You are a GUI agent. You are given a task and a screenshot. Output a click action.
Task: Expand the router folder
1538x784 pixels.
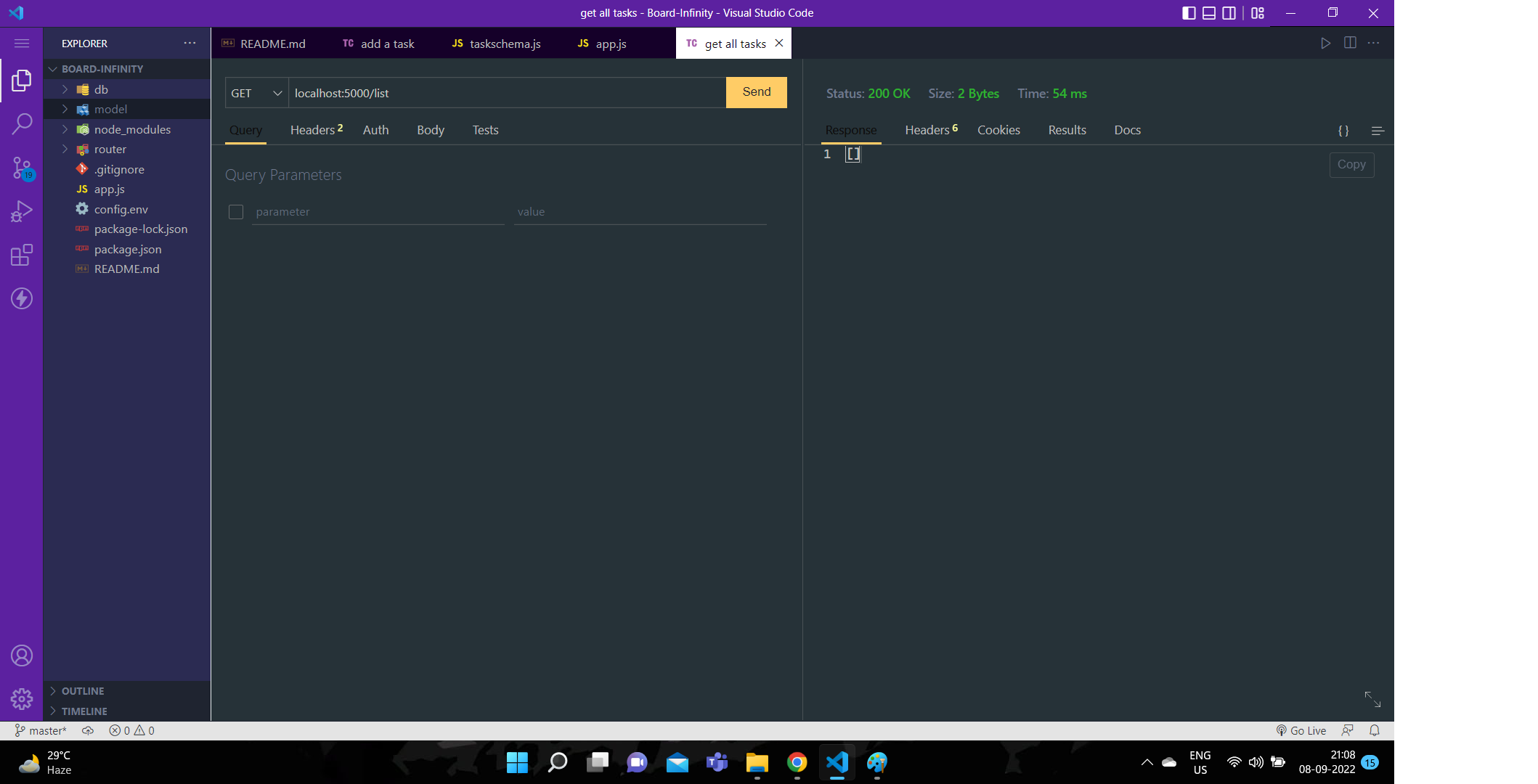click(127, 149)
